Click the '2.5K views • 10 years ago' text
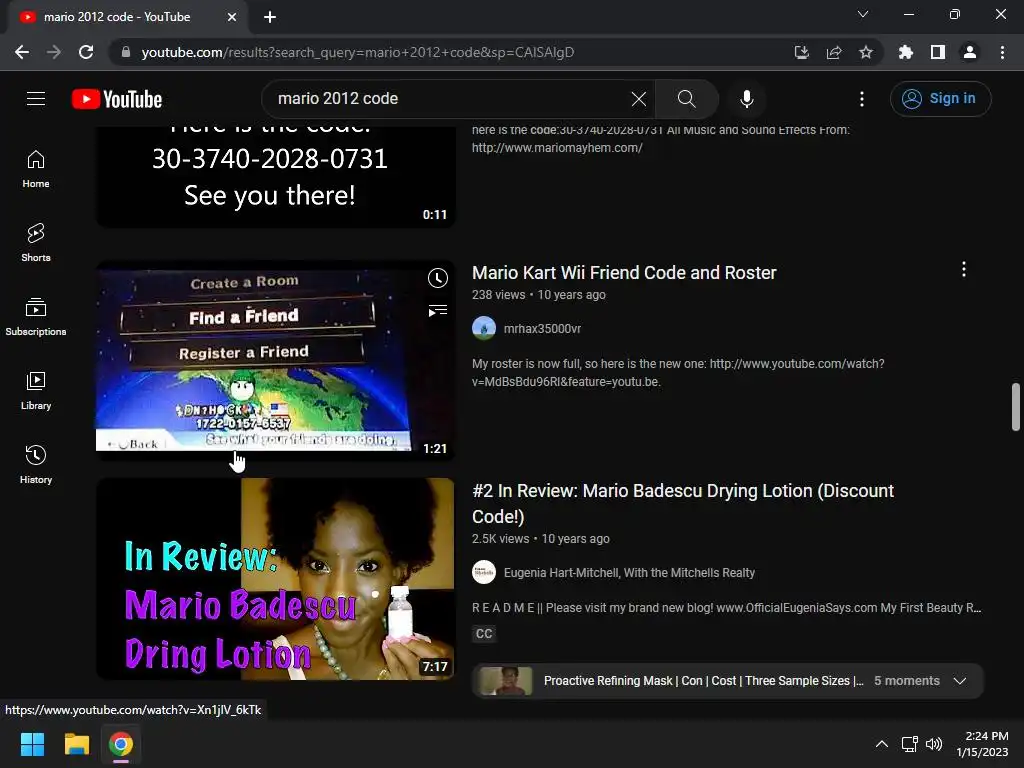The width and height of the screenshot is (1024, 768). tap(541, 539)
